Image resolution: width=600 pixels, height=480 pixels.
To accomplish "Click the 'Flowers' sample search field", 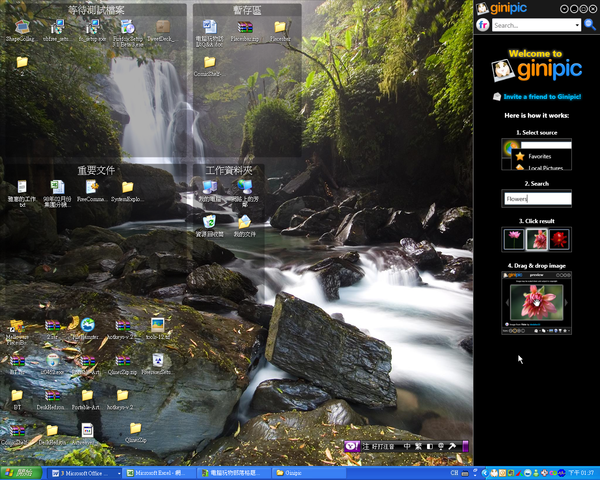I will [536, 199].
